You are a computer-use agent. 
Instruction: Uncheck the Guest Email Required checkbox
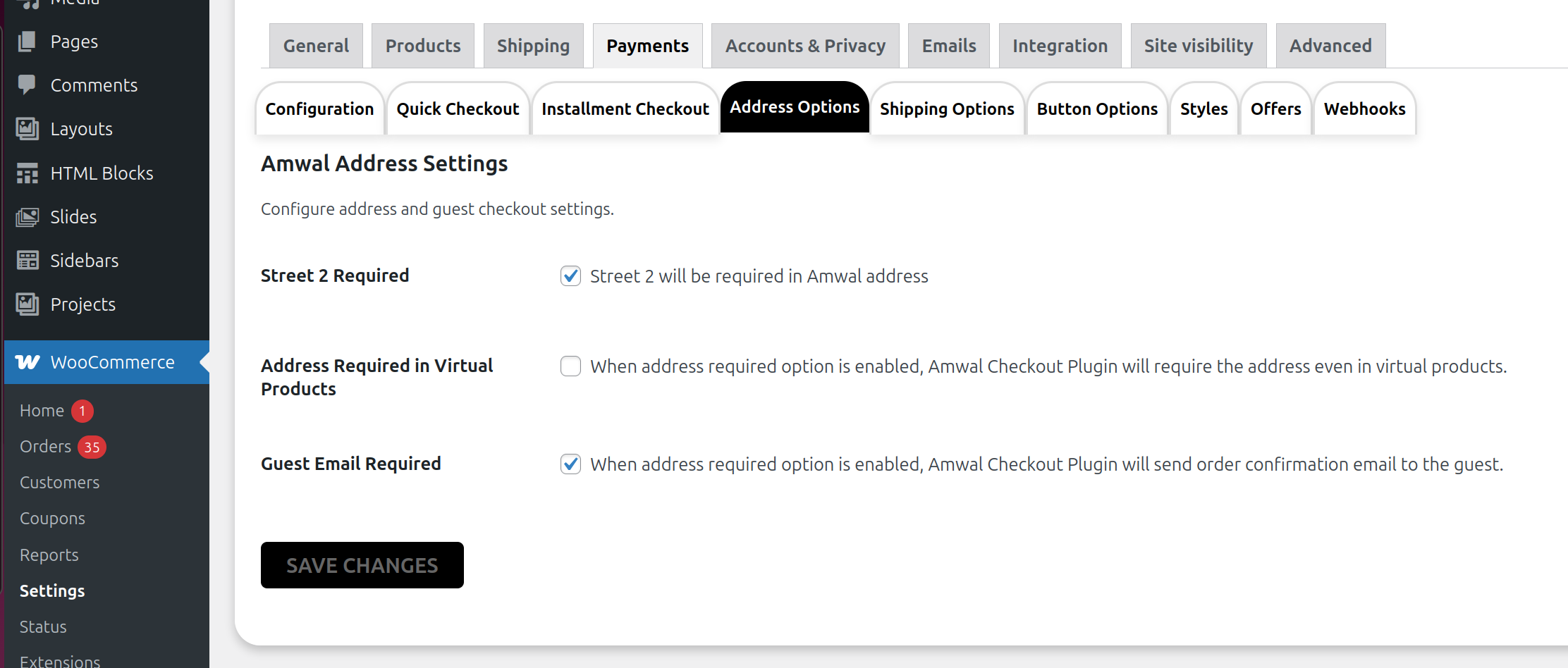click(x=570, y=464)
